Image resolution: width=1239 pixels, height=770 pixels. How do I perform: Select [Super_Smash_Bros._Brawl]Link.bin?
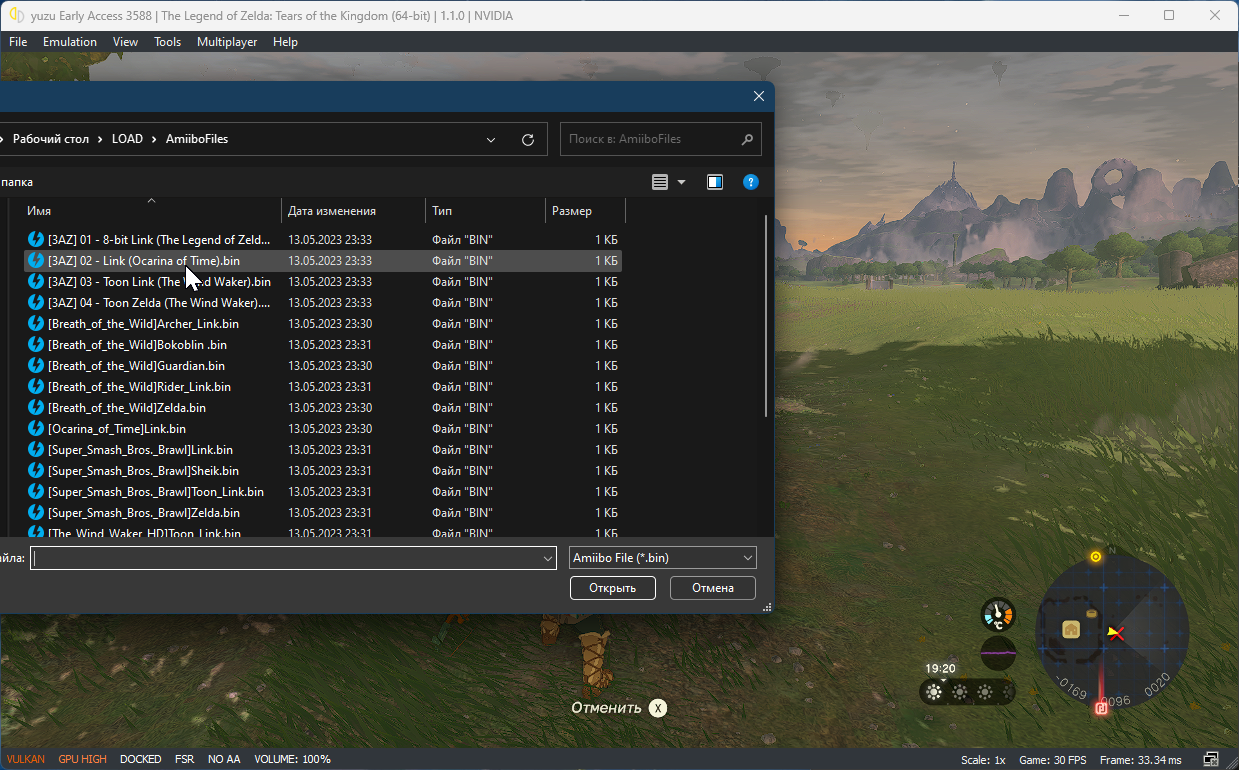323,450
